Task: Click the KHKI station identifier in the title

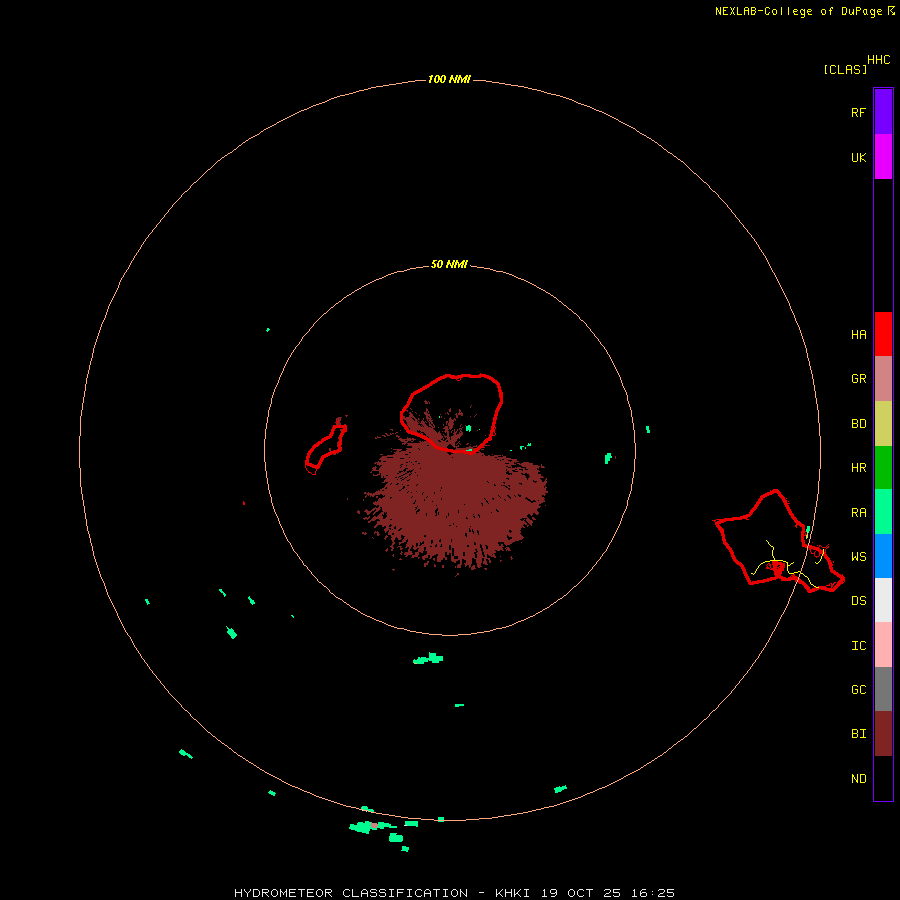Action: coord(512,893)
